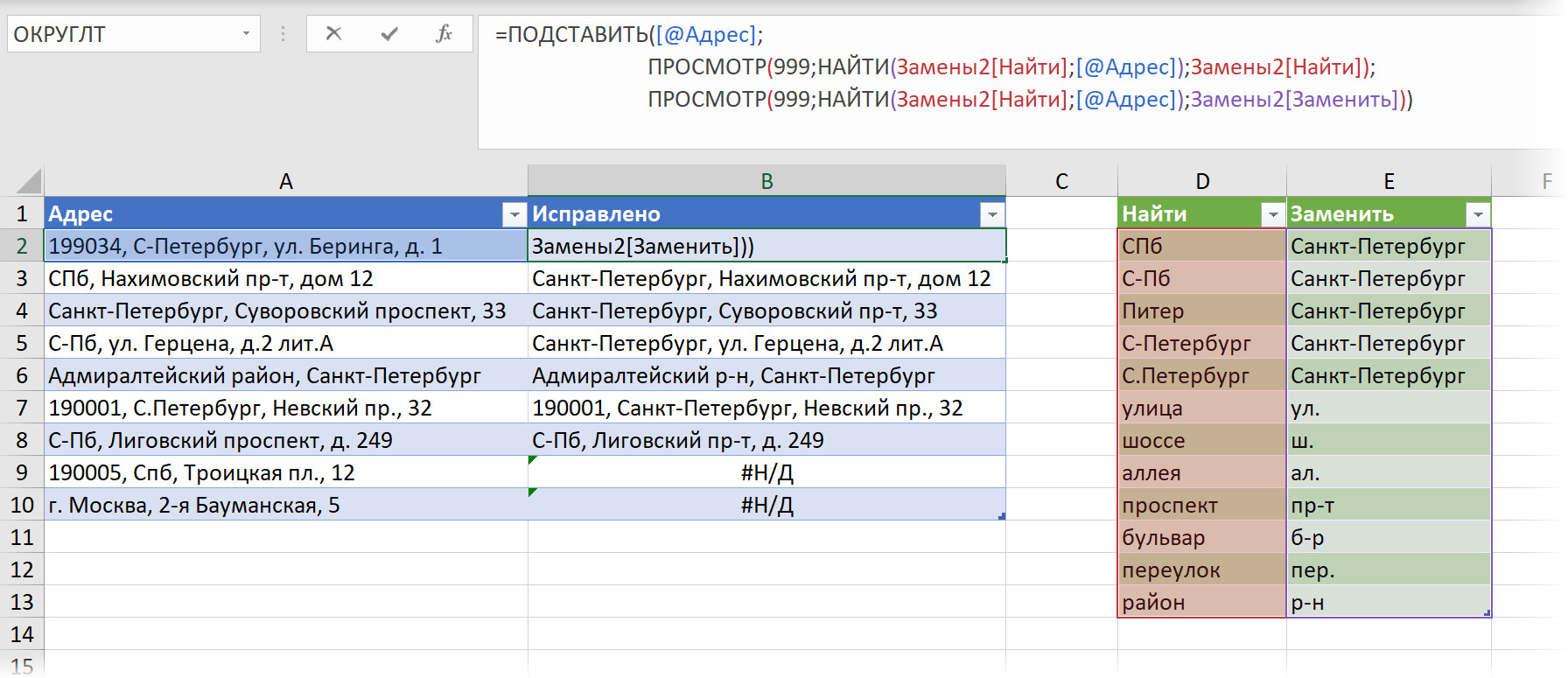Select cell С-Пб, Лиговский проспект, д. 249

tap(286, 440)
